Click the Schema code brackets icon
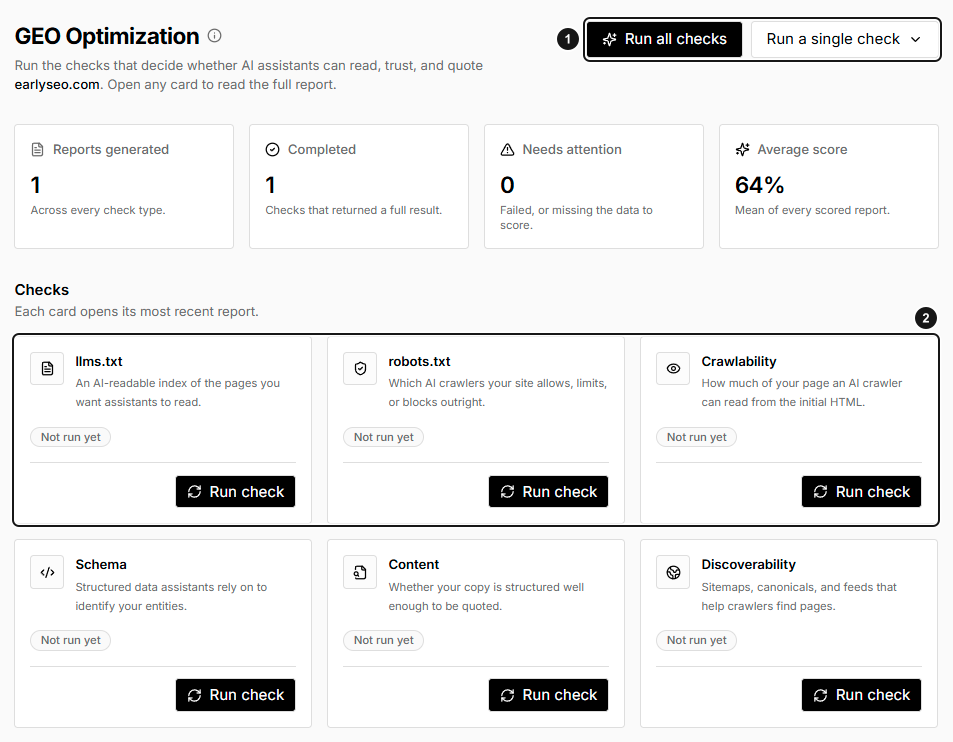This screenshot has width=953, height=742. [x=47, y=572]
